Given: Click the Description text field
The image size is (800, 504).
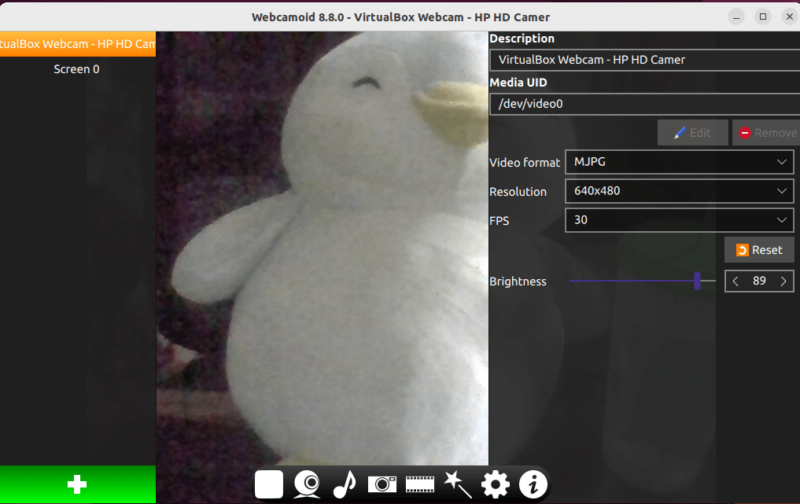Looking at the screenshot, I should click(x=644, y=60).
